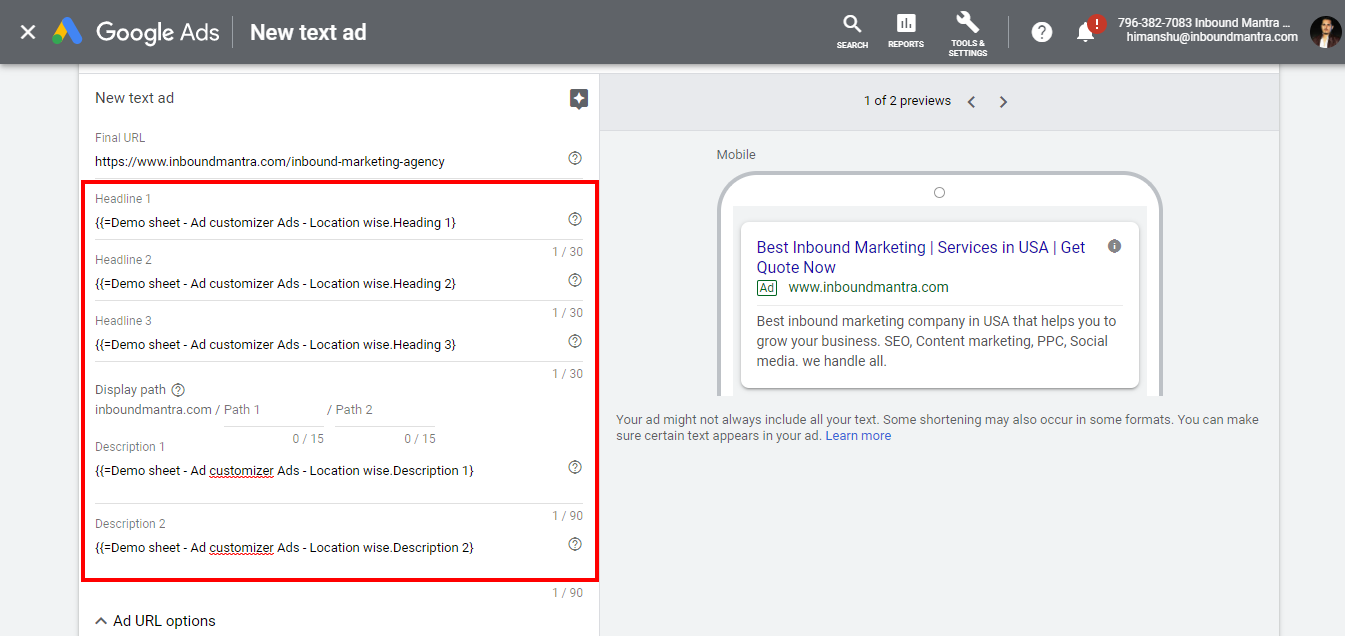The image size is (1345, 636).
Task: Click the himanshu@inboundmantra.com email text
Action: pyautogui.click(x=1212, y=38)
